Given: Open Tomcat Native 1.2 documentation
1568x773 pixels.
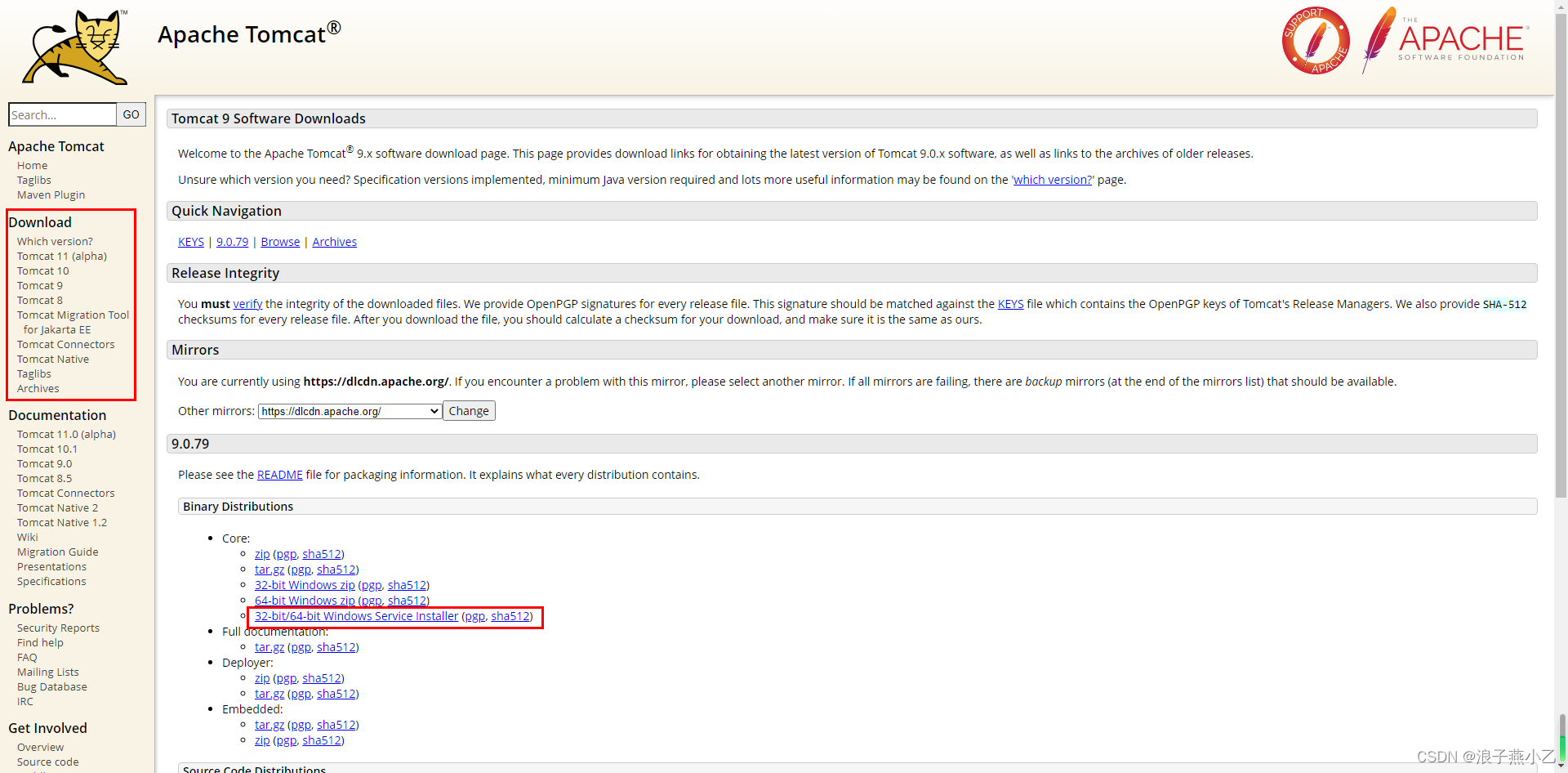Looking at the screenshot, I should pos(61,522).
